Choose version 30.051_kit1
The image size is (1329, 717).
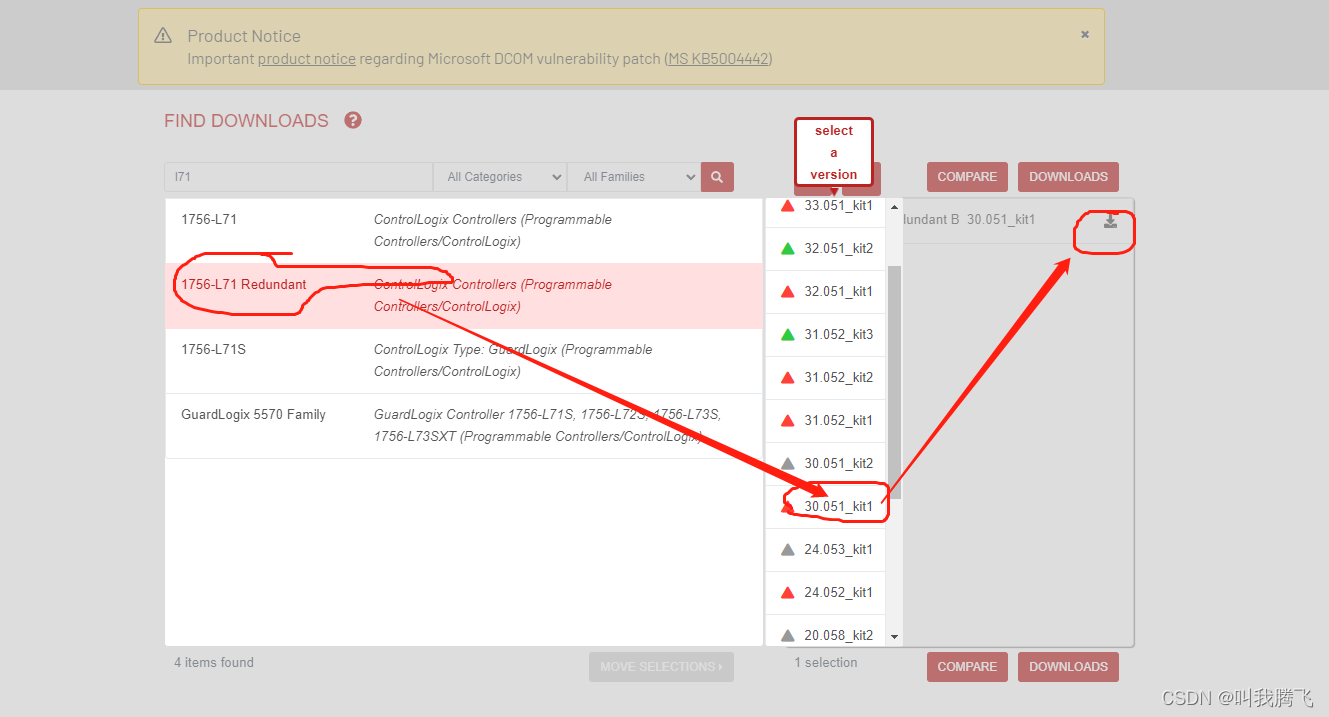pos(825,507)
